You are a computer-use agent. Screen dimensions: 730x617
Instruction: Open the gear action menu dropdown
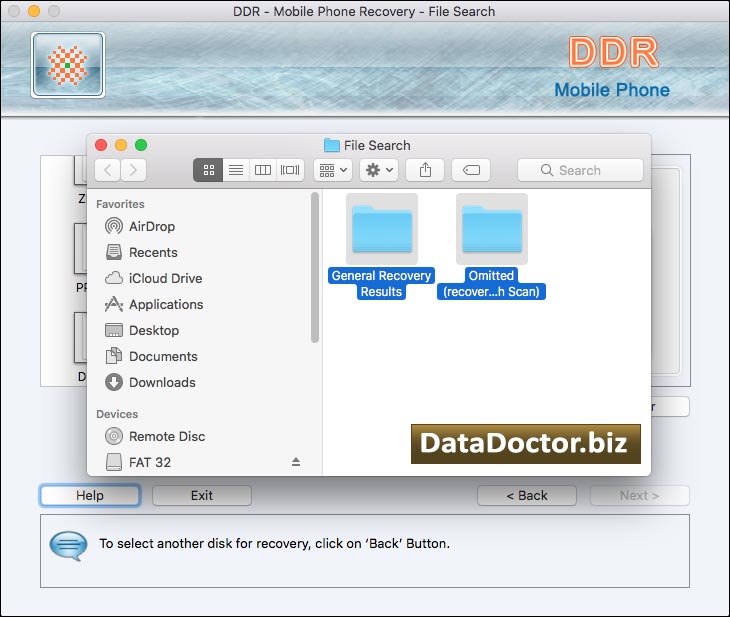coord(380,170)
